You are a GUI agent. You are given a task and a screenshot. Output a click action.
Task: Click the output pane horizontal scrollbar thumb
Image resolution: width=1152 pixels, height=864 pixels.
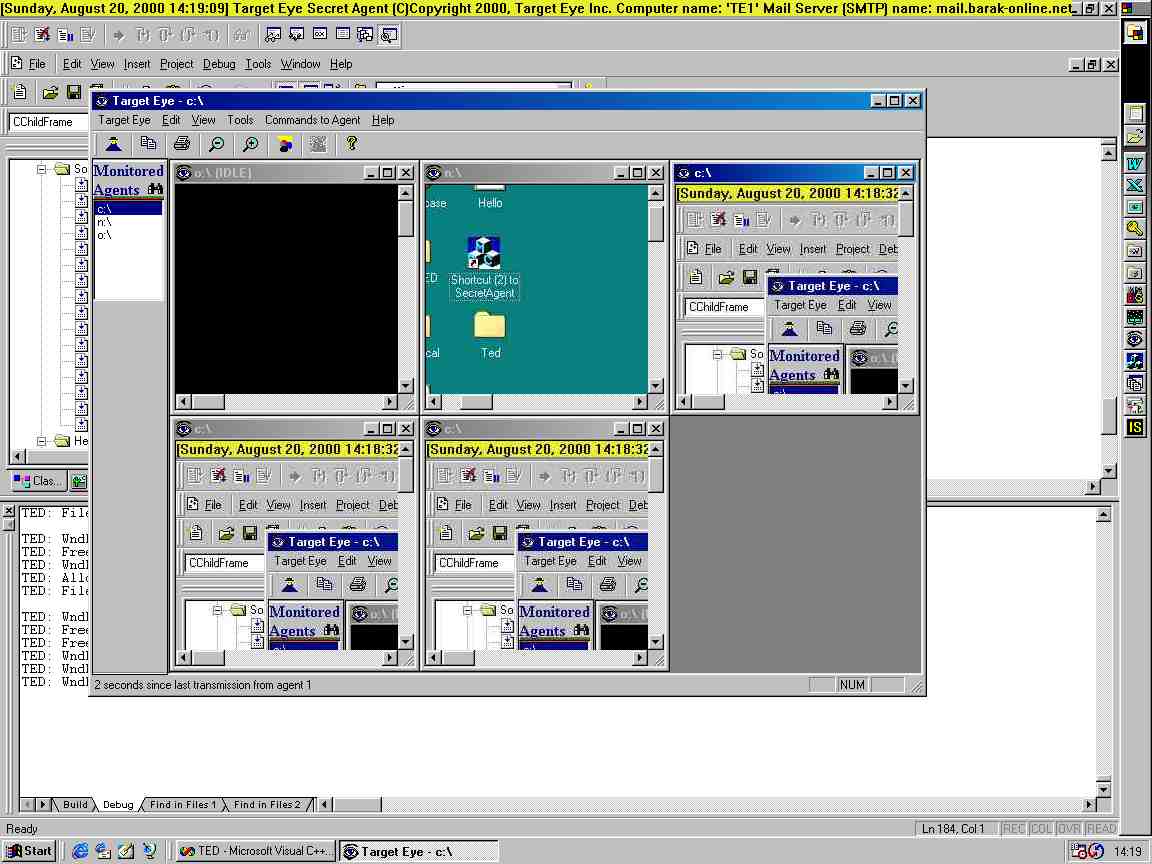point(356,804)
